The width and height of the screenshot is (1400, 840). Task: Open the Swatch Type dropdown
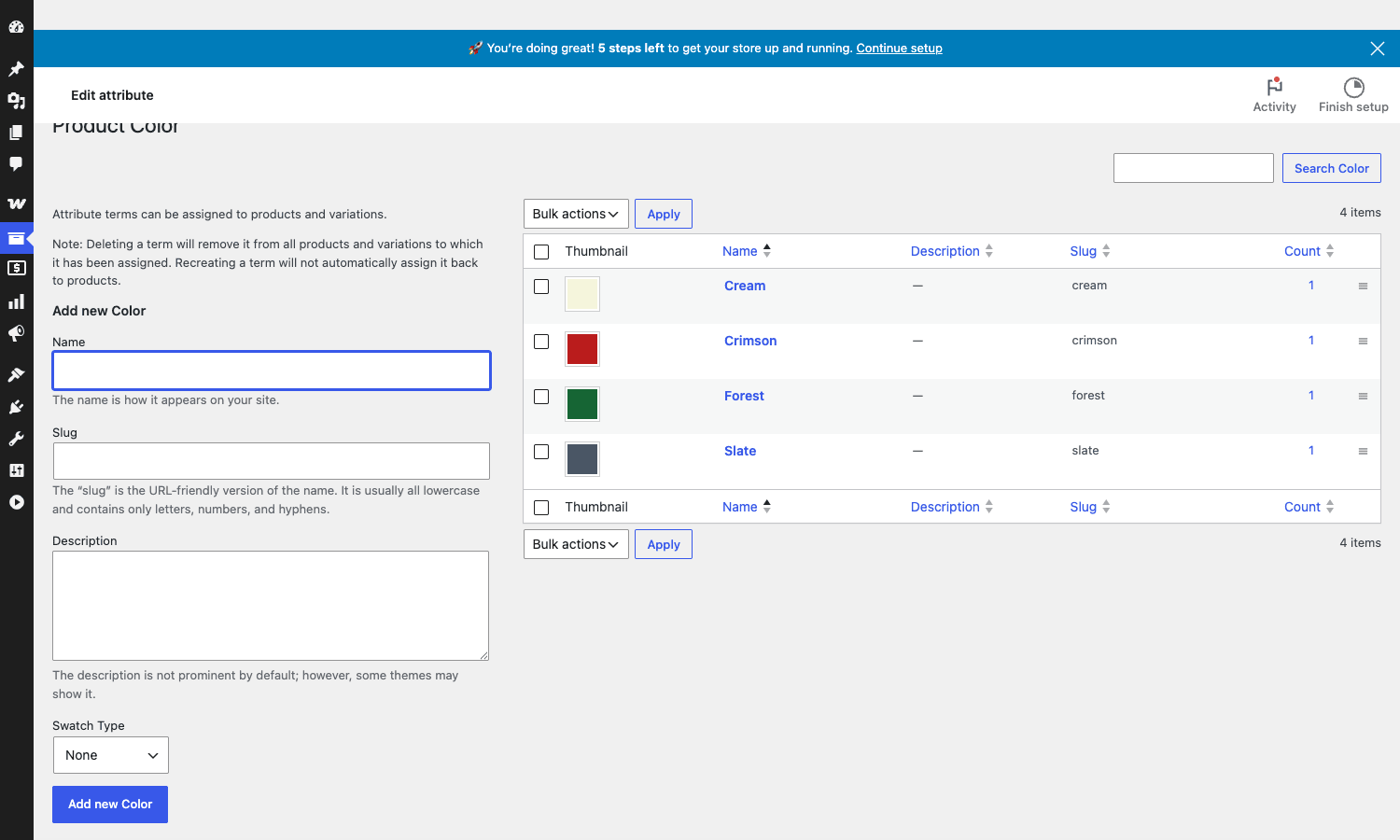point(111,755)
